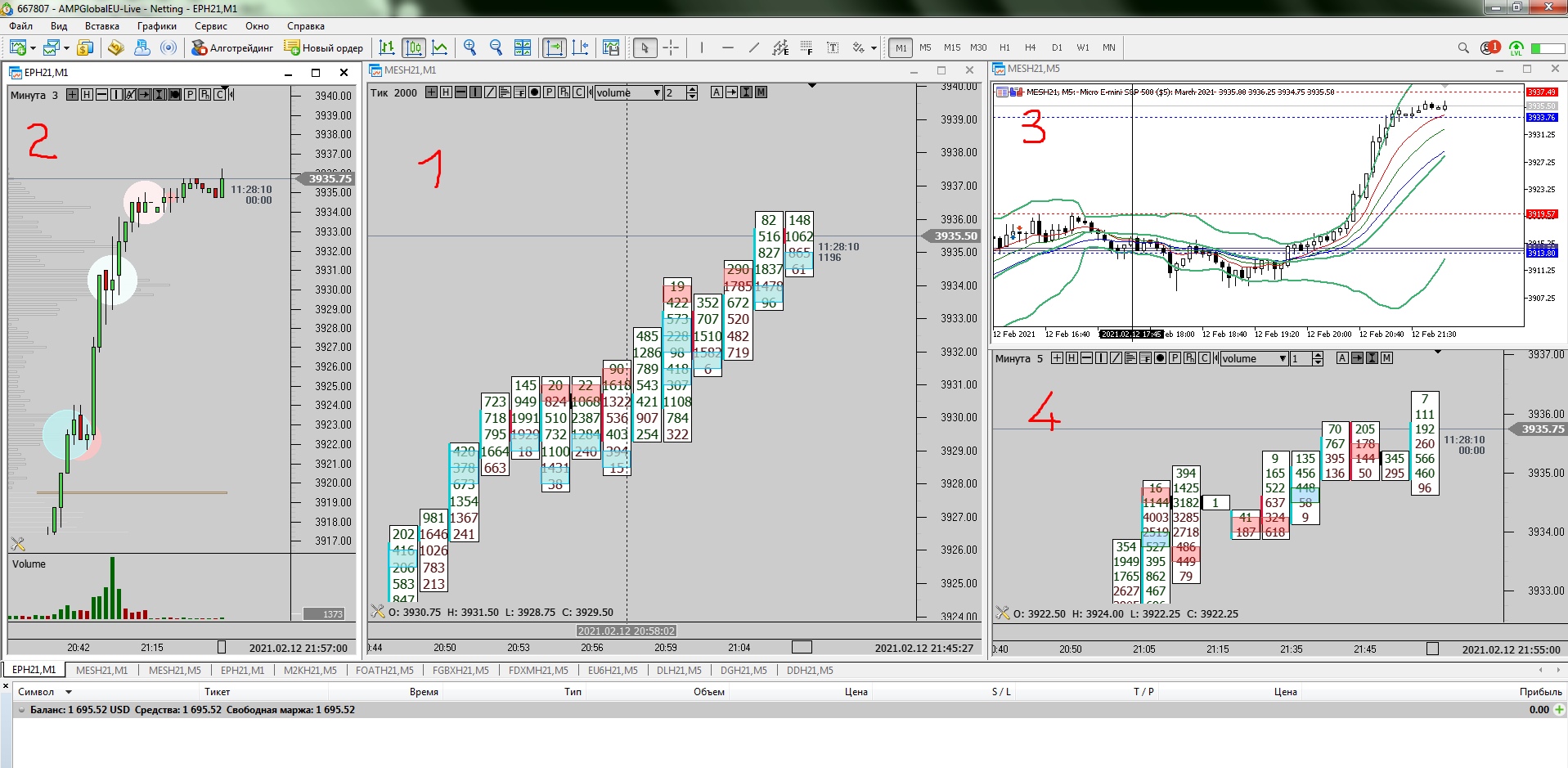Zoom in the chart with magnifier plus

tap(470, 47)
